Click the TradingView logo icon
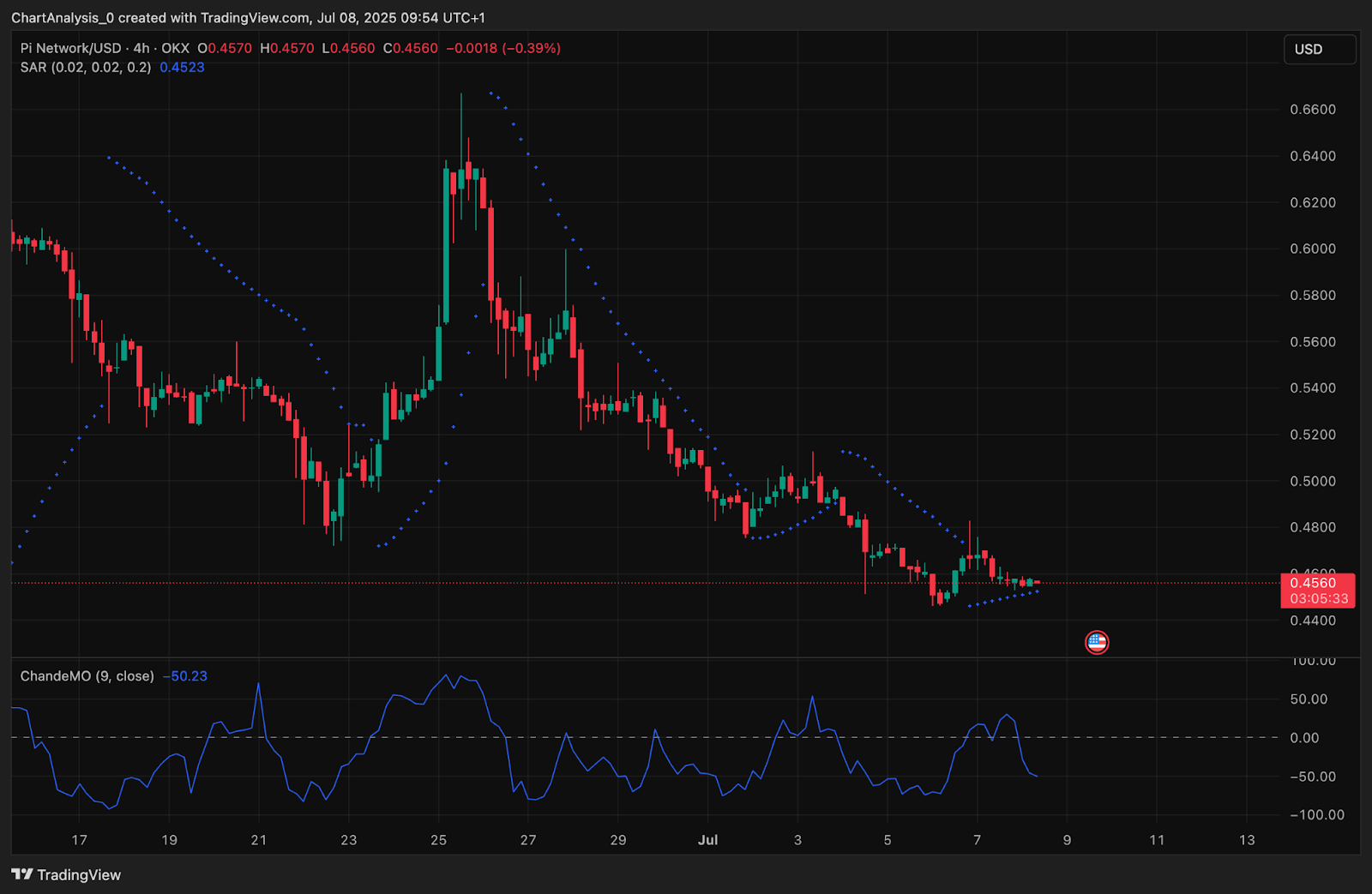This screenshot has width=1372, height=894. [x=22, y=874]
